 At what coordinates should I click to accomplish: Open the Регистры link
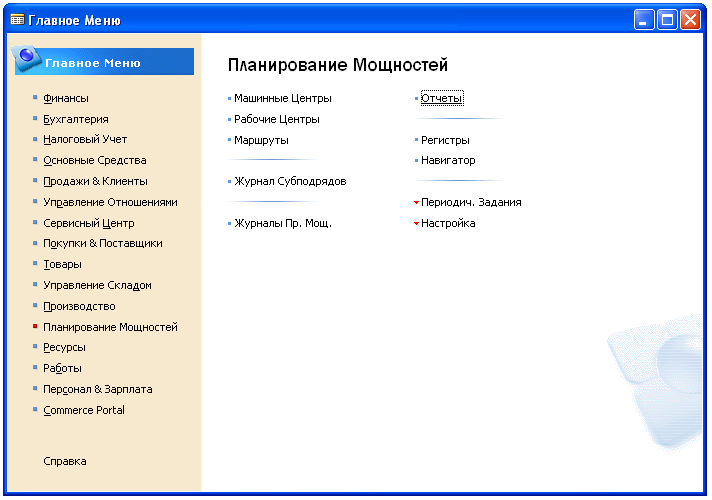coord(445,140)
